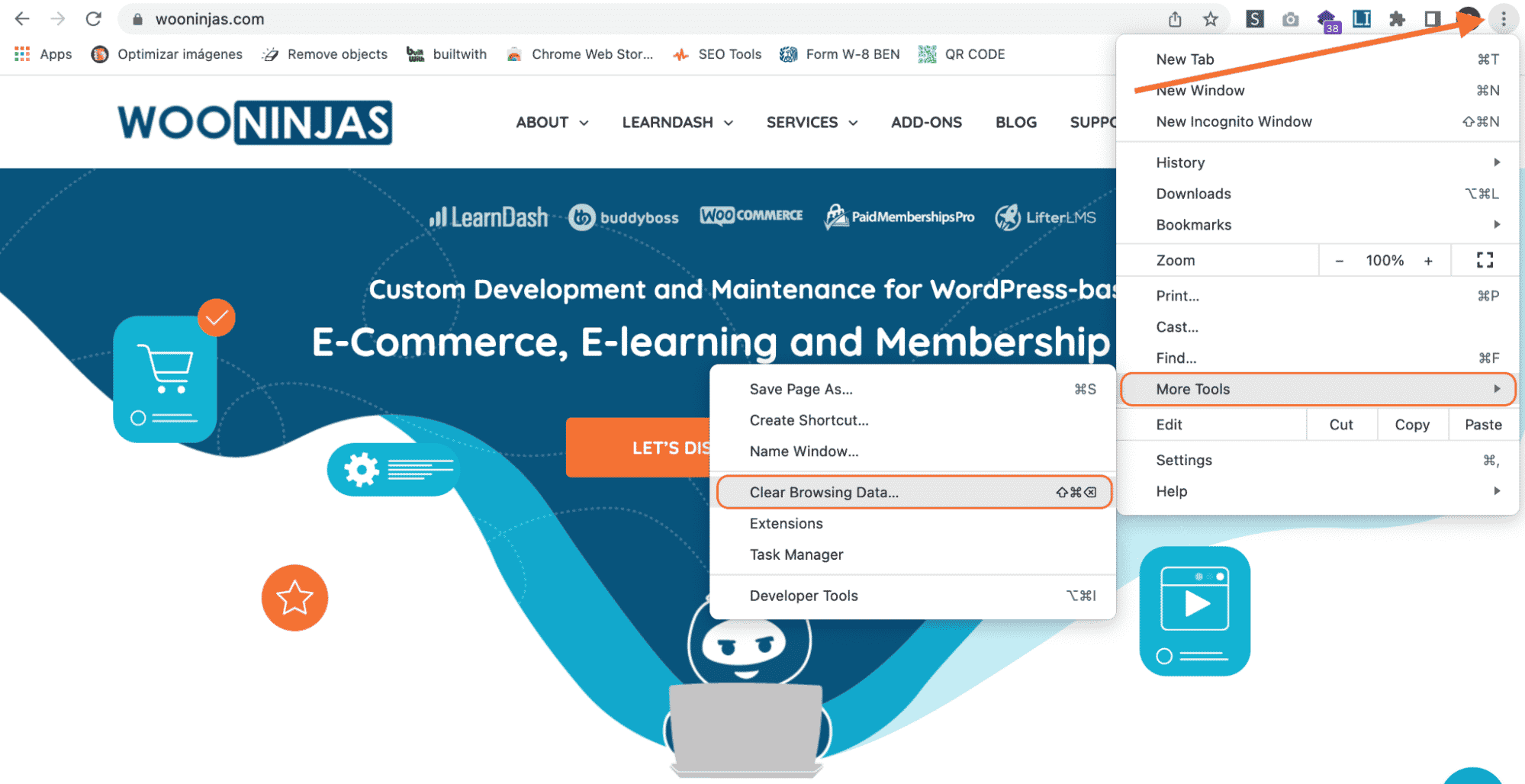Click the buddyboss partner logo
The width and height of the screenshot is (1525, 784).
(623, 217)
